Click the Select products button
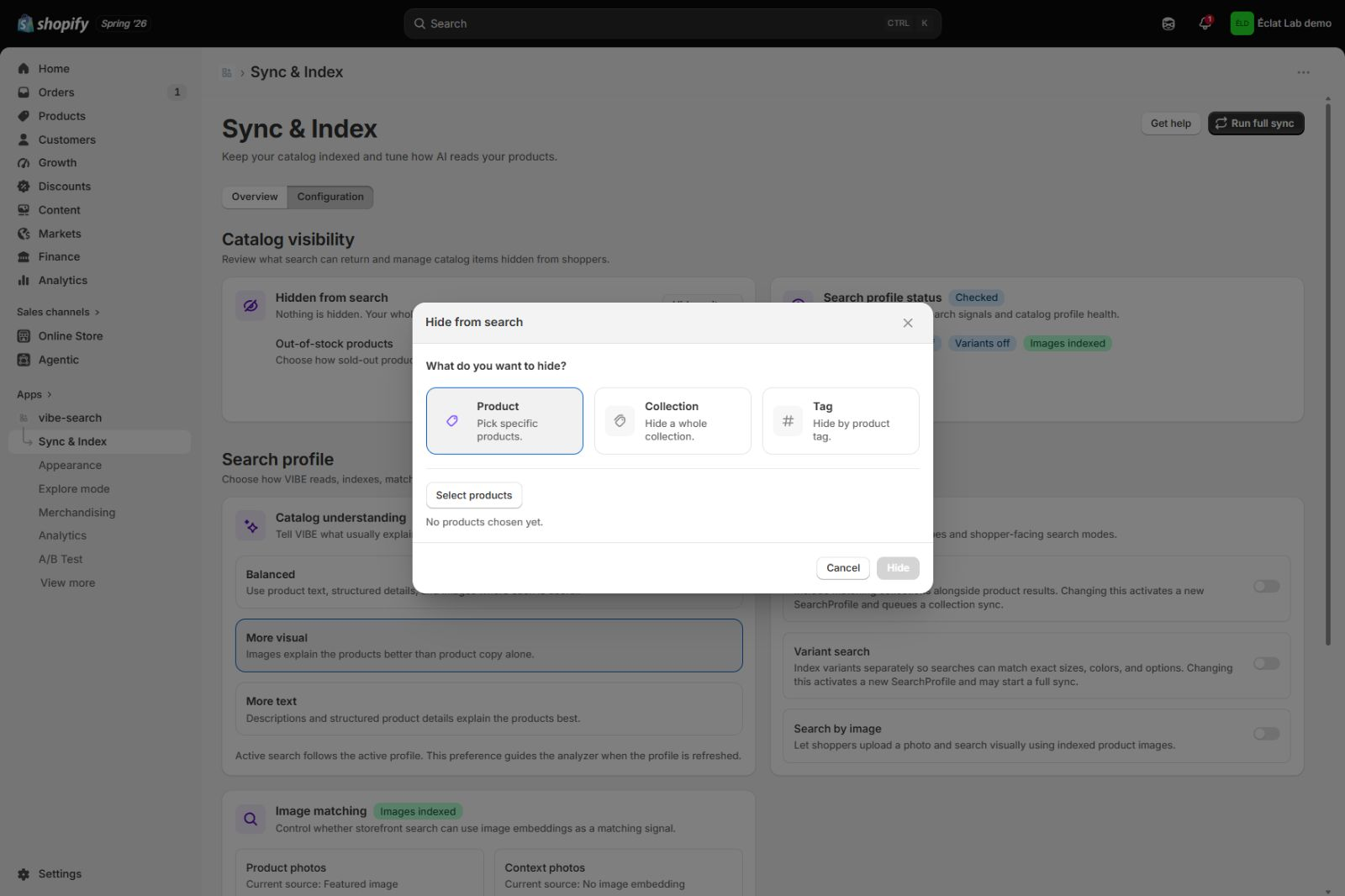 pos(474,496)
